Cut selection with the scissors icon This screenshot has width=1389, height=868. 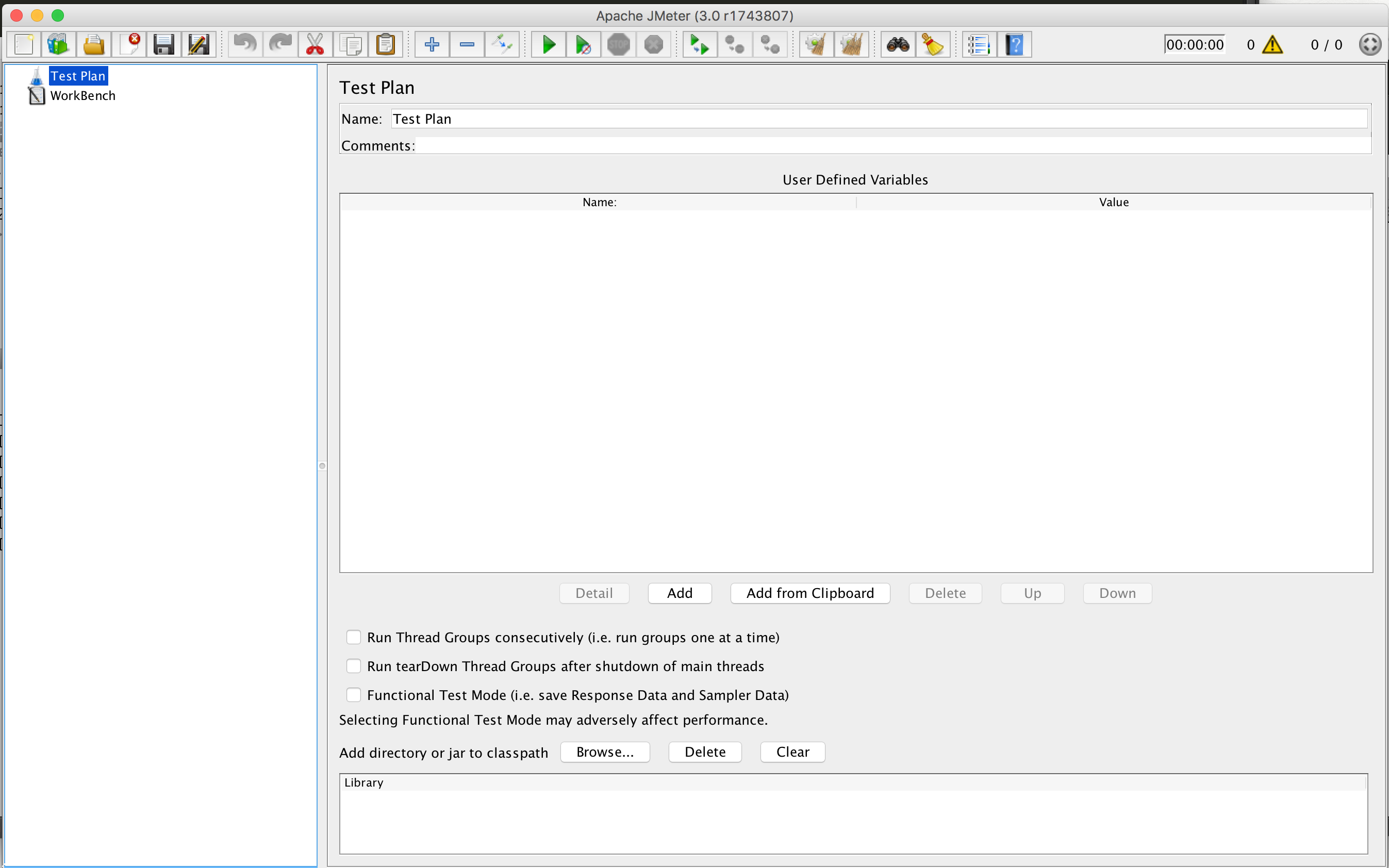(315, 44)
